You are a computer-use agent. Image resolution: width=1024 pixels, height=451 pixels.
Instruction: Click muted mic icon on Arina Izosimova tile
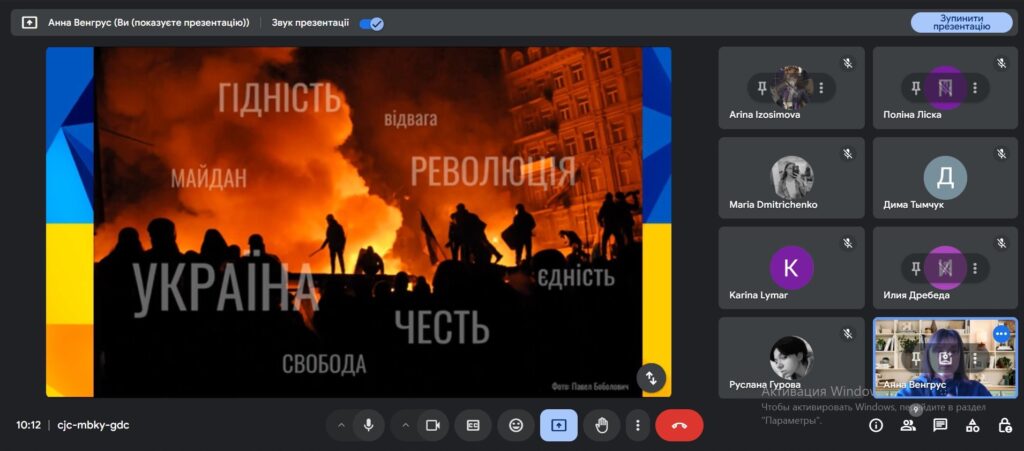pyautogui.click(x=848, y=63)
